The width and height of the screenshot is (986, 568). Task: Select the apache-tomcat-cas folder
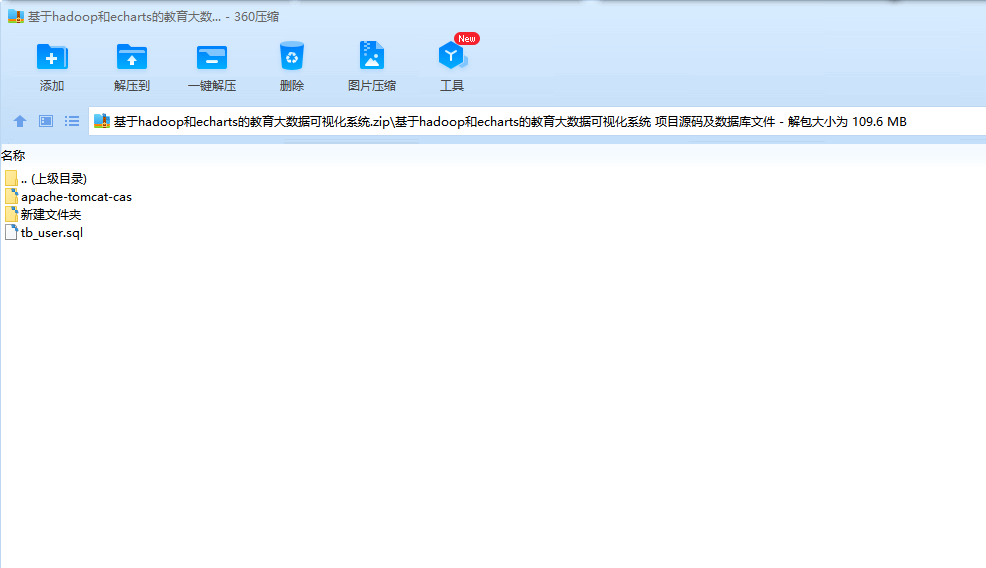[x=68, y=197]
